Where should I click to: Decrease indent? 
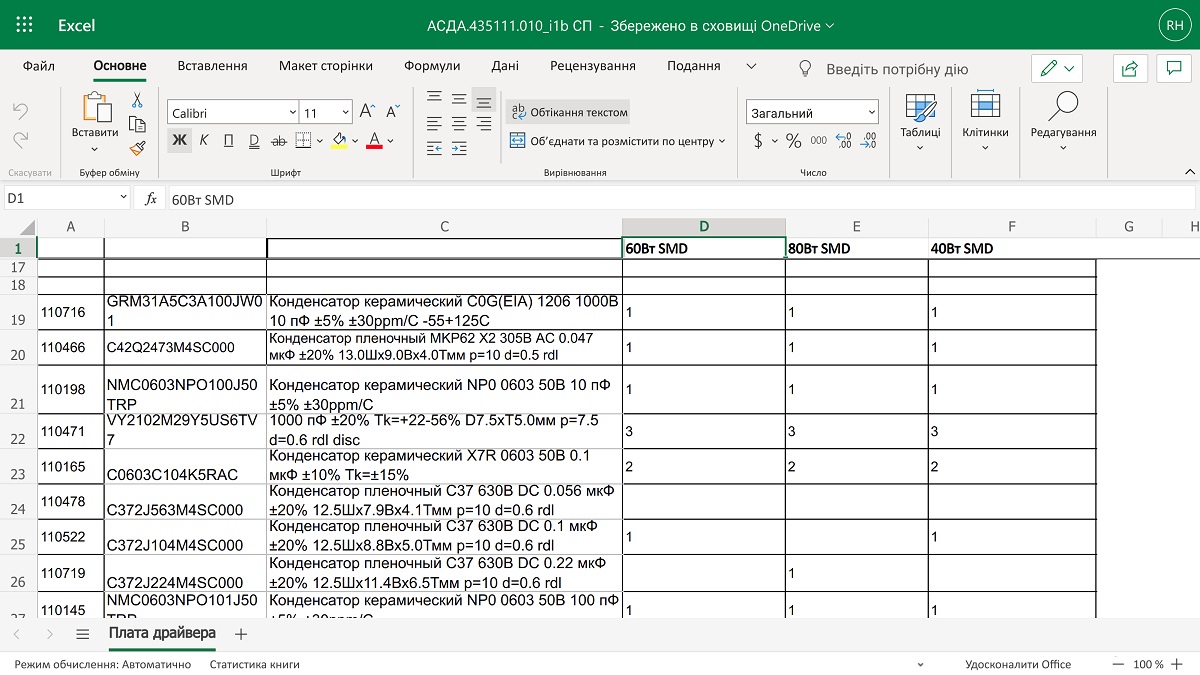(x=434, y=149)
